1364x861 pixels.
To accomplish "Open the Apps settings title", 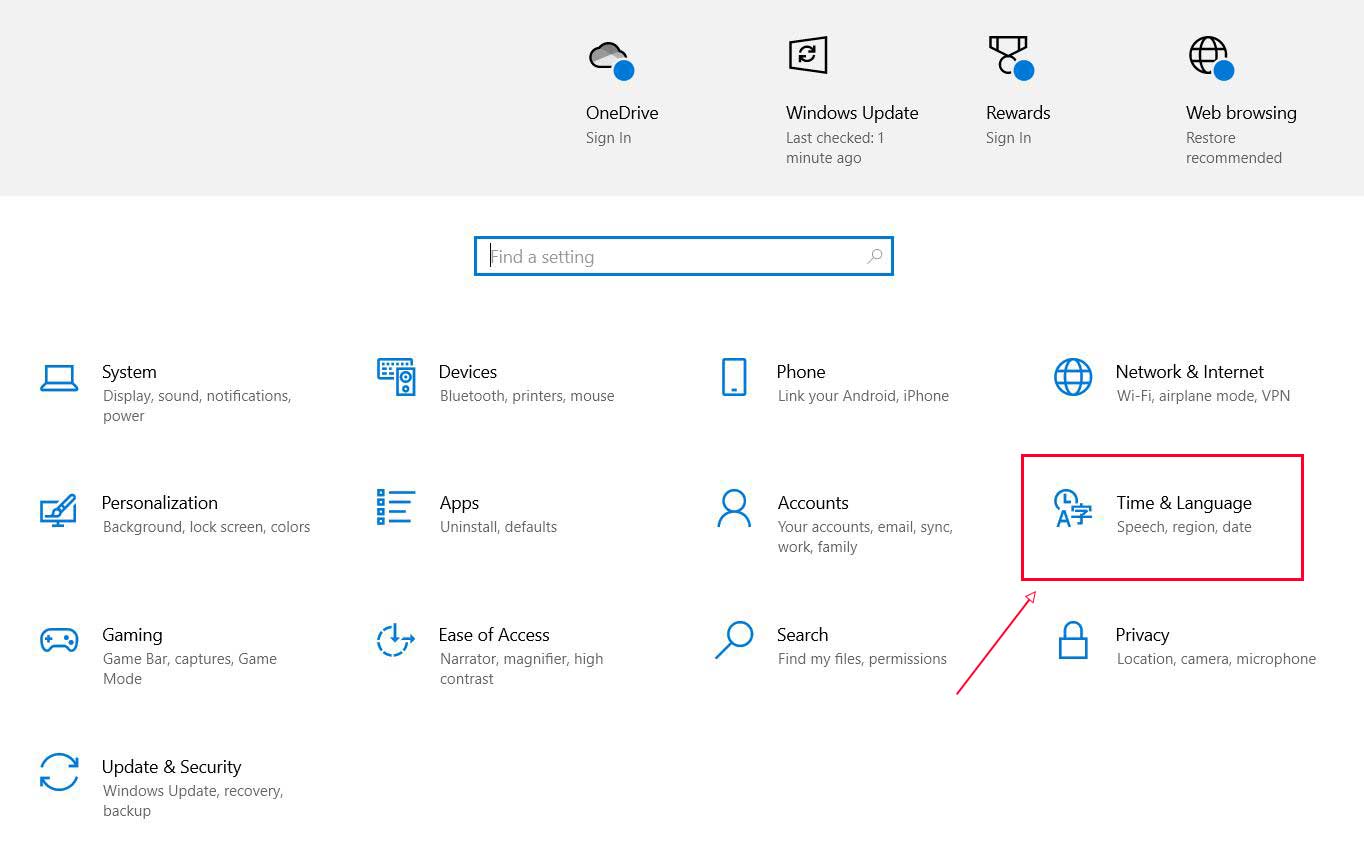I will click(x=459, y=504).
